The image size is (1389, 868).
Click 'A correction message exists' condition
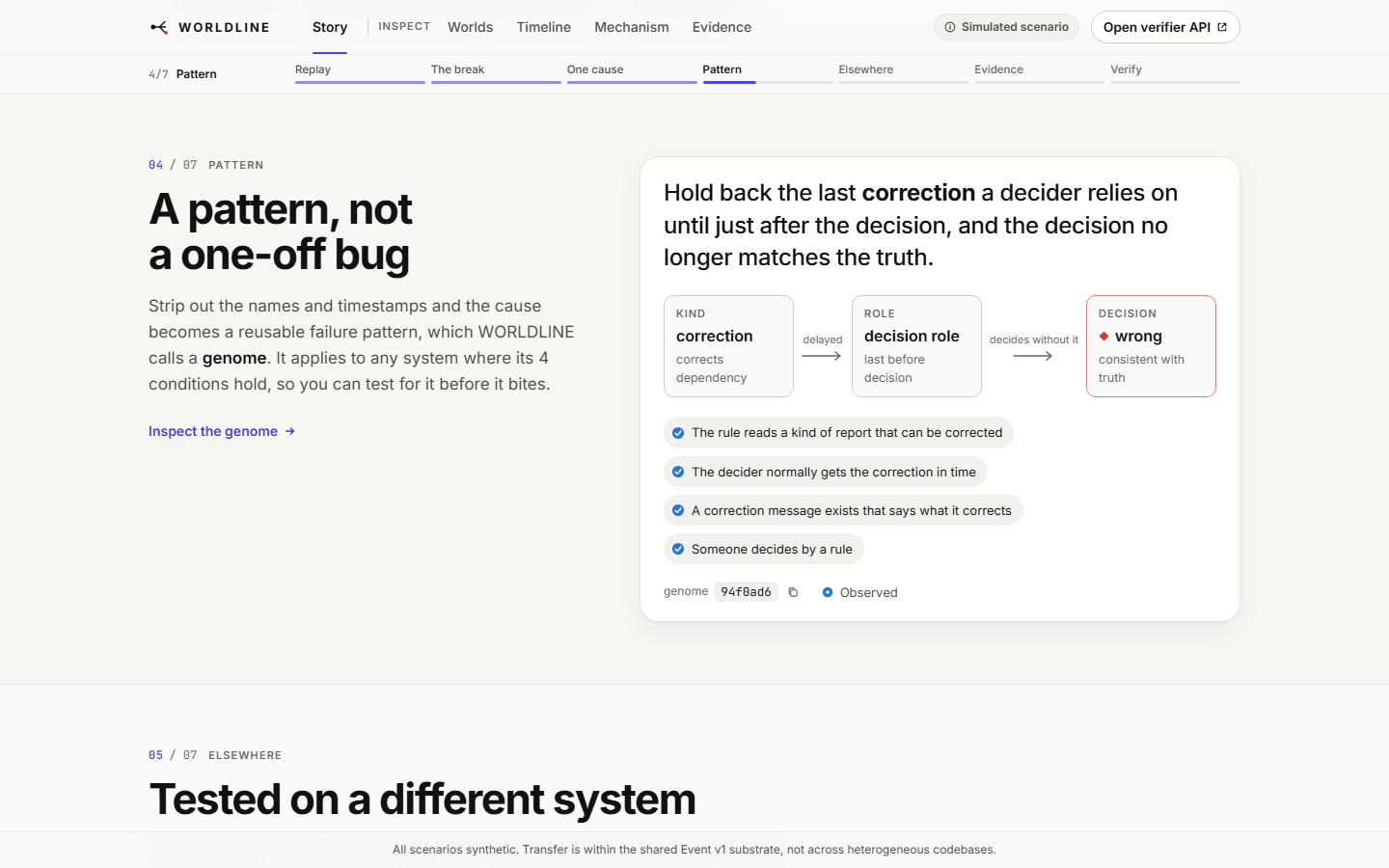(x=843, y=510)
